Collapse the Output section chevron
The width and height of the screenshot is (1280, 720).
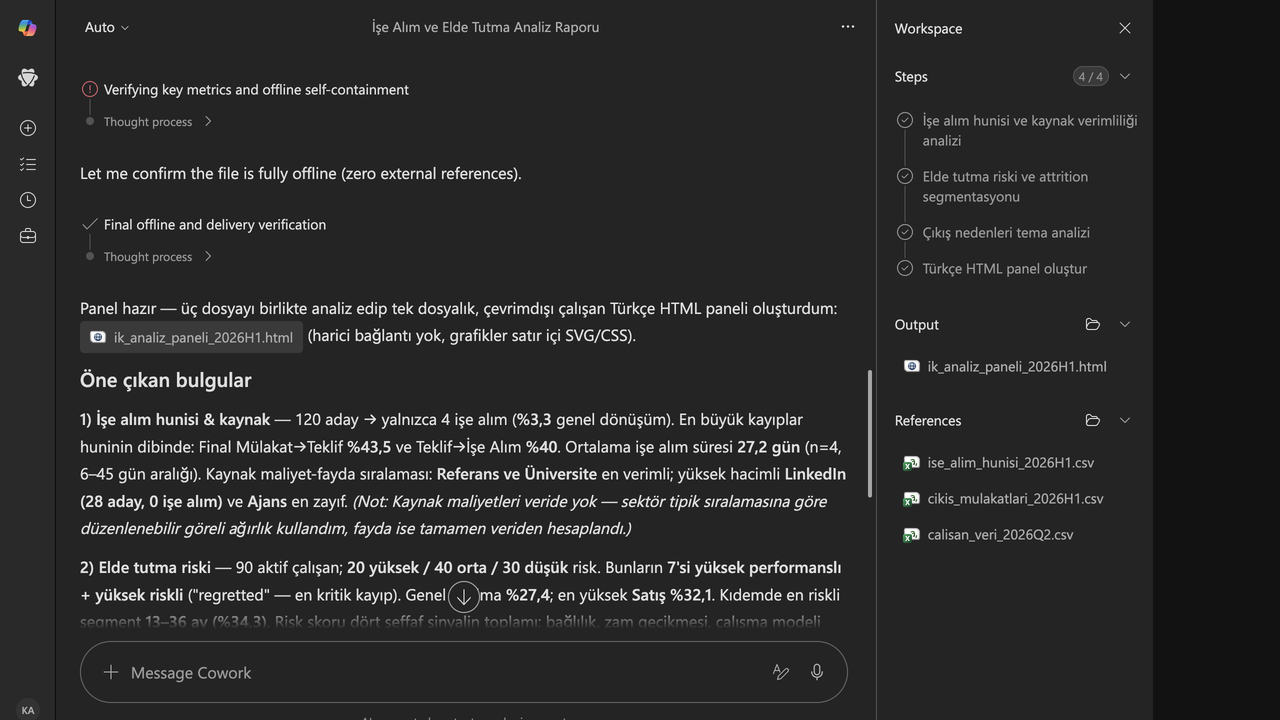point(1125,324)
